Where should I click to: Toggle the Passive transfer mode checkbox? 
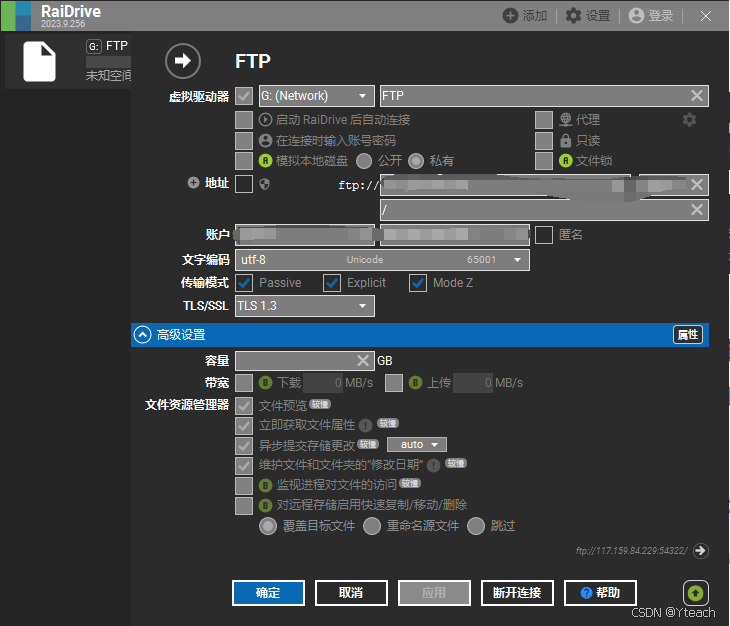pyautogui.click(x=244, y=283)
